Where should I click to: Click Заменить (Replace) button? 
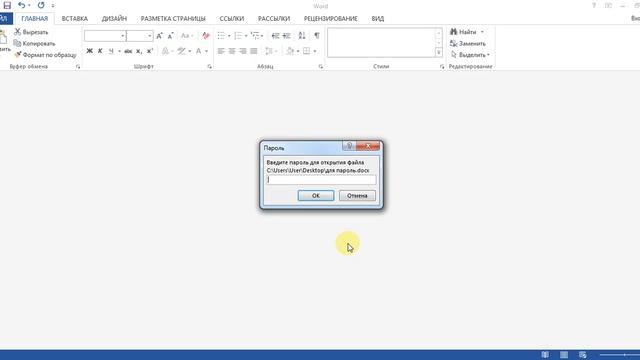pyautogui.click(x=468, y=43)
